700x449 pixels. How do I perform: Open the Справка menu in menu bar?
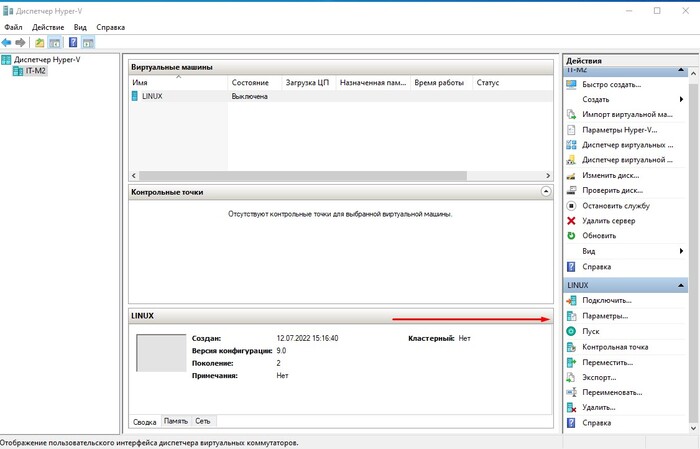pos(110,27)
